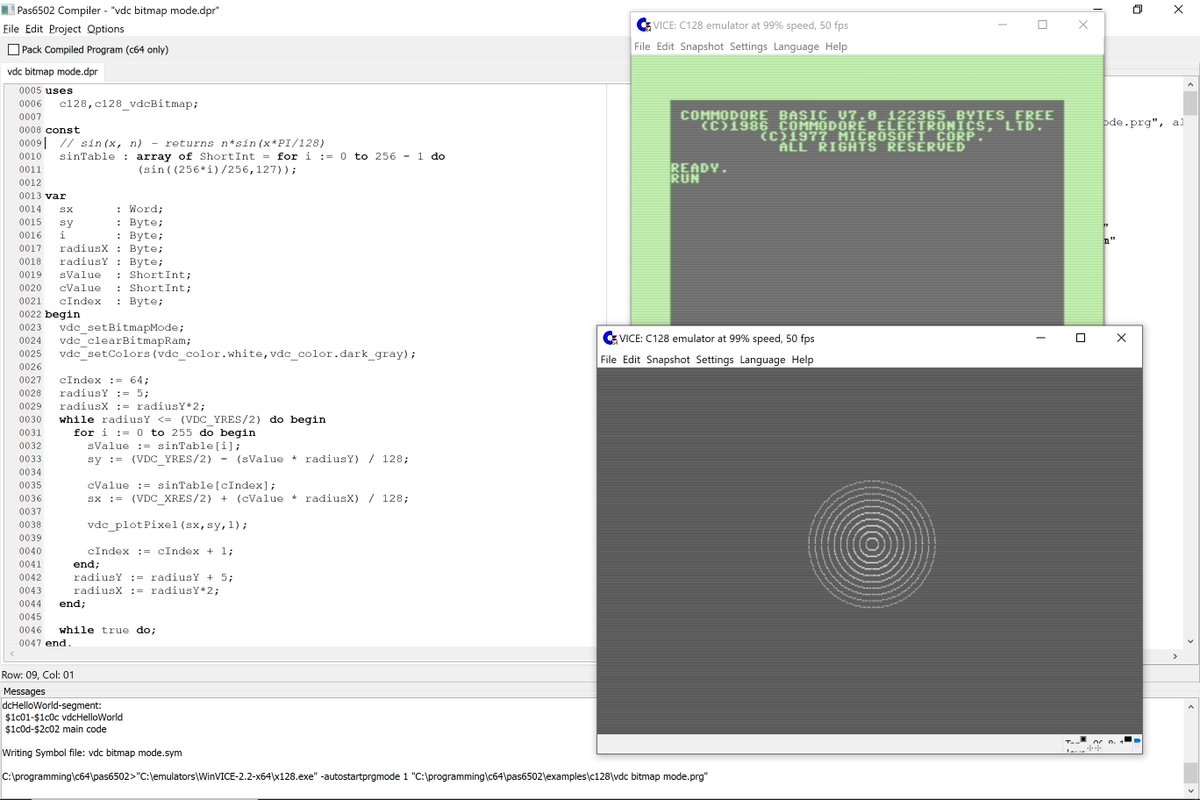1200x800 pixels.
Task: Close the front VICE emulator window
Action: [1121, 338]
